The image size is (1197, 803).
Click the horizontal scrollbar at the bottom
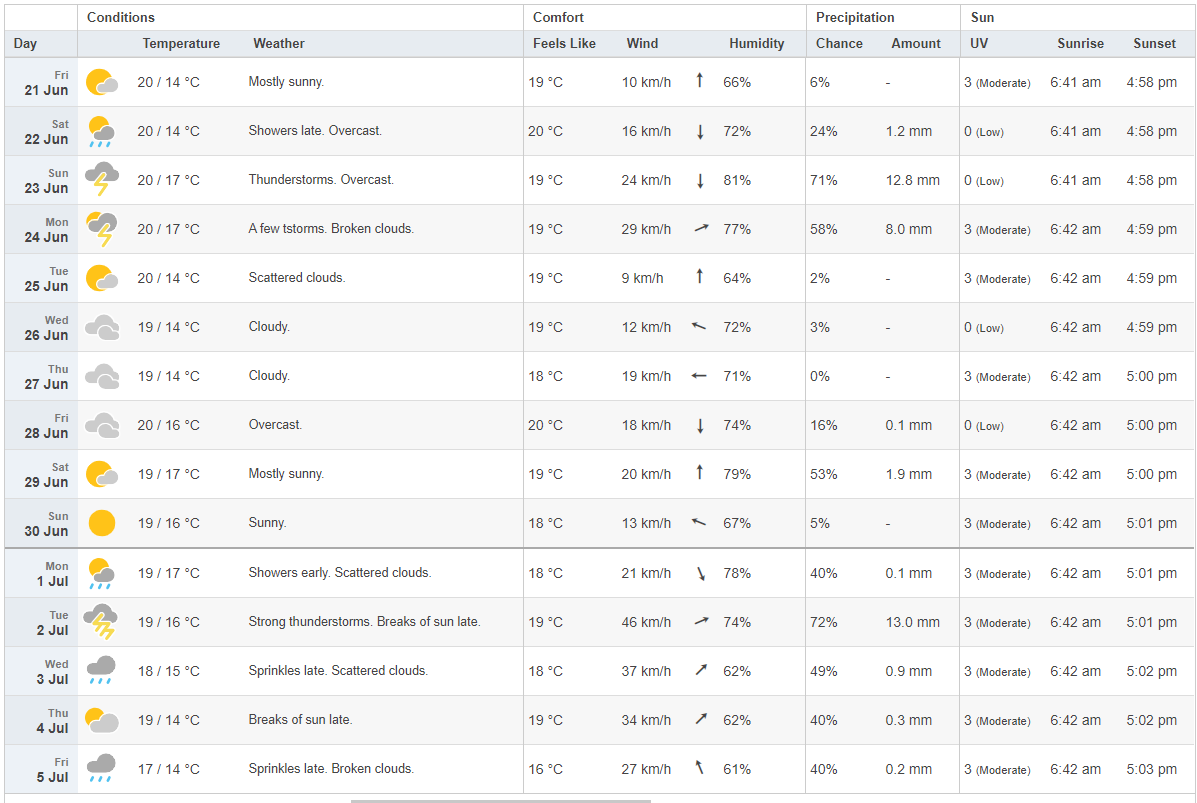click(500, 800)
